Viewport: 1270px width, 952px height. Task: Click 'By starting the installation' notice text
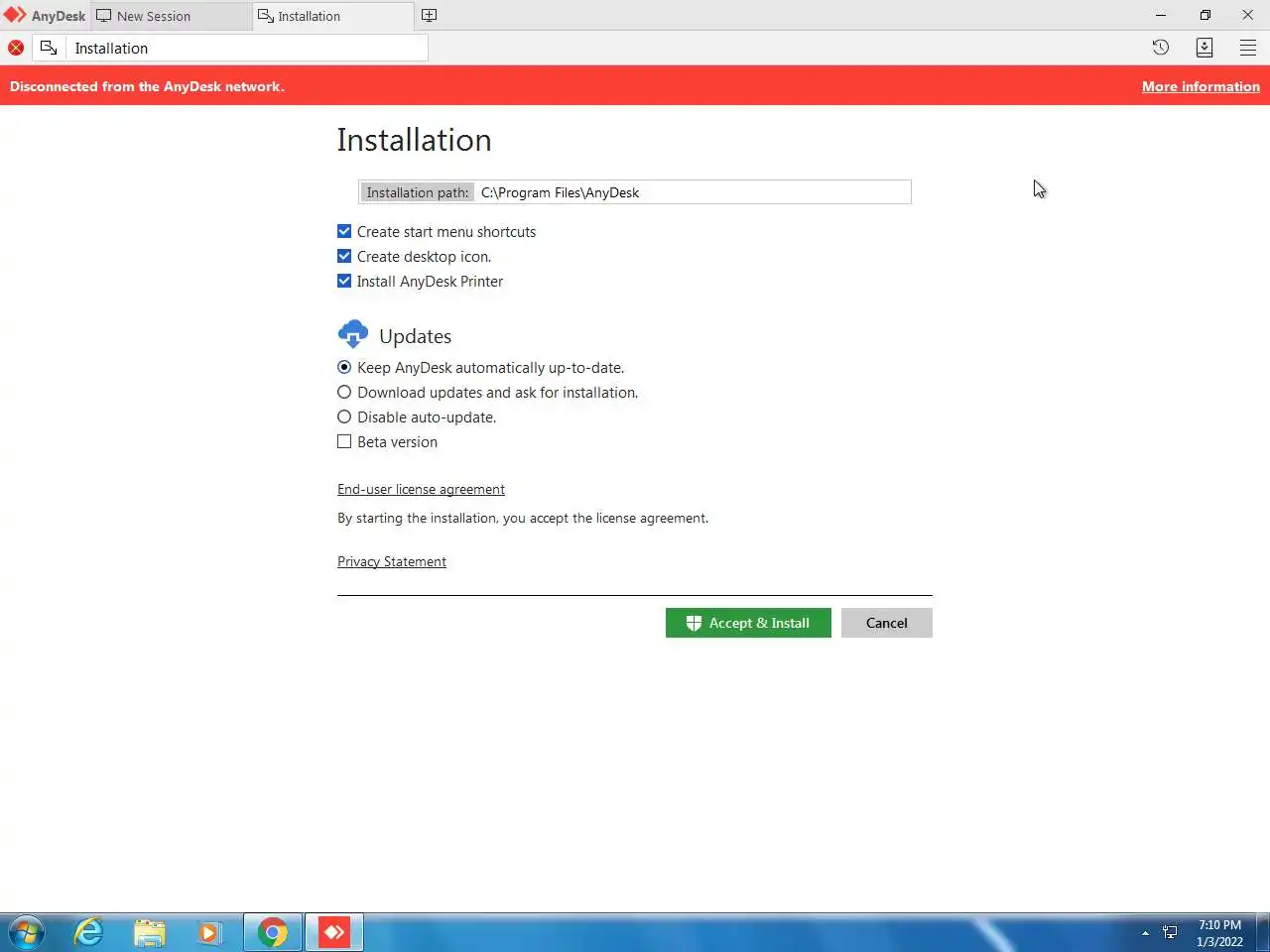click(x=523, y=518)
